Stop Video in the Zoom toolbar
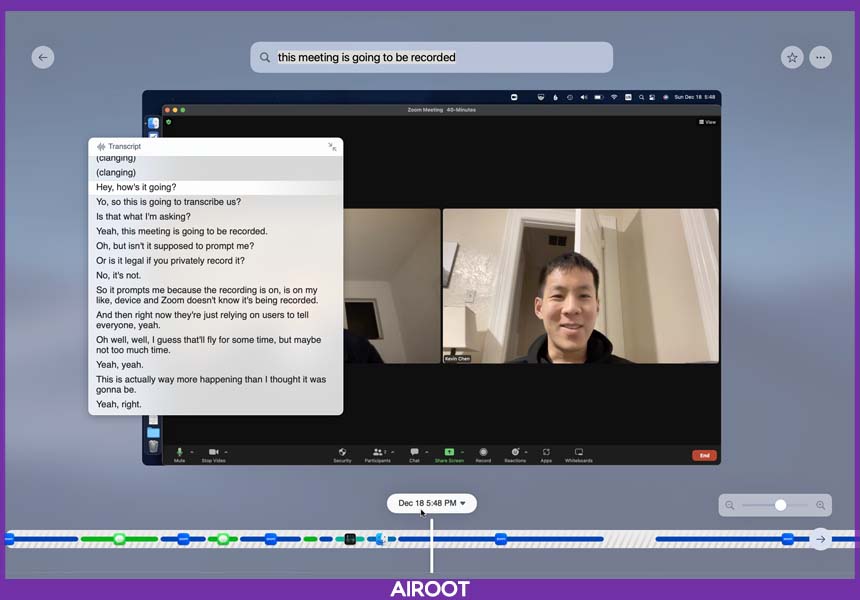Viewport: 860px width, 600px height. coord(213,455)
